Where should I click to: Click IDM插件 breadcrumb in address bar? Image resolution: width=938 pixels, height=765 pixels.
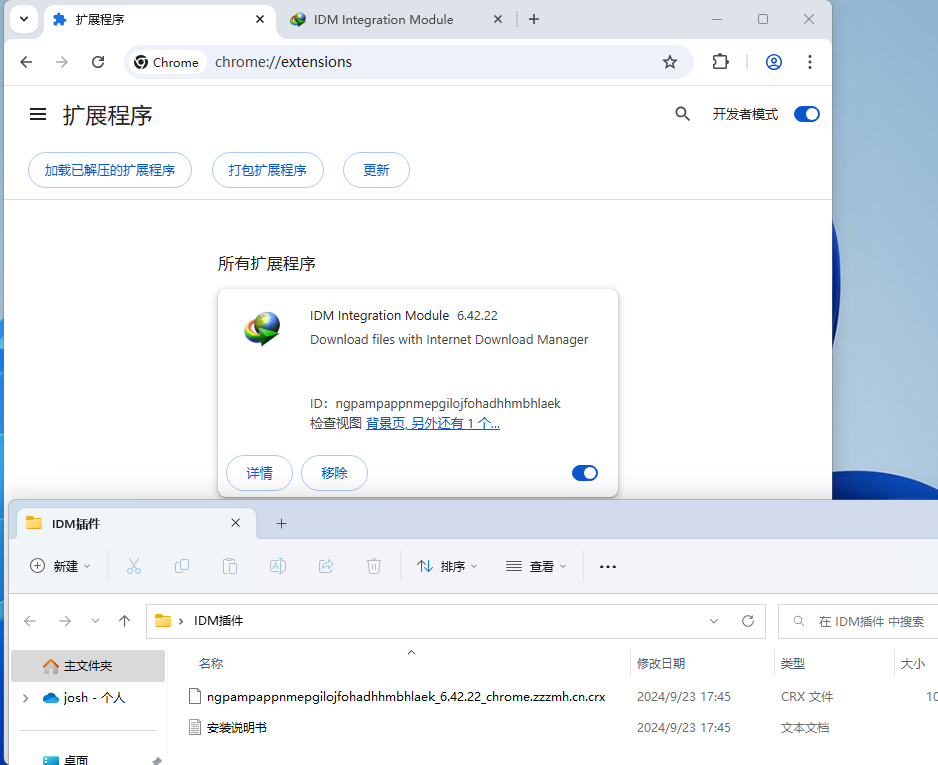218,621
